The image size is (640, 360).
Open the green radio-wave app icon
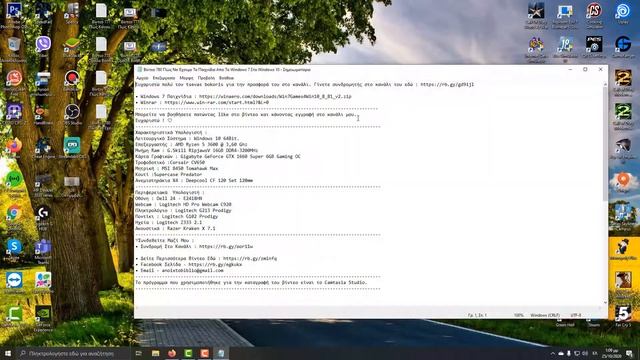[x=14, y=179]
